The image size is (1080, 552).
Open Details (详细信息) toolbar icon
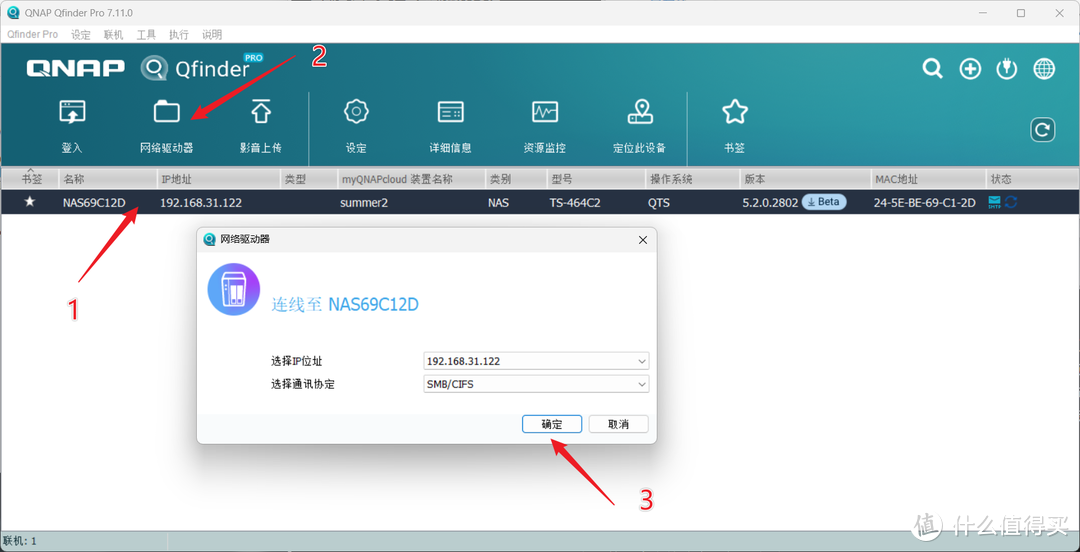450,112
